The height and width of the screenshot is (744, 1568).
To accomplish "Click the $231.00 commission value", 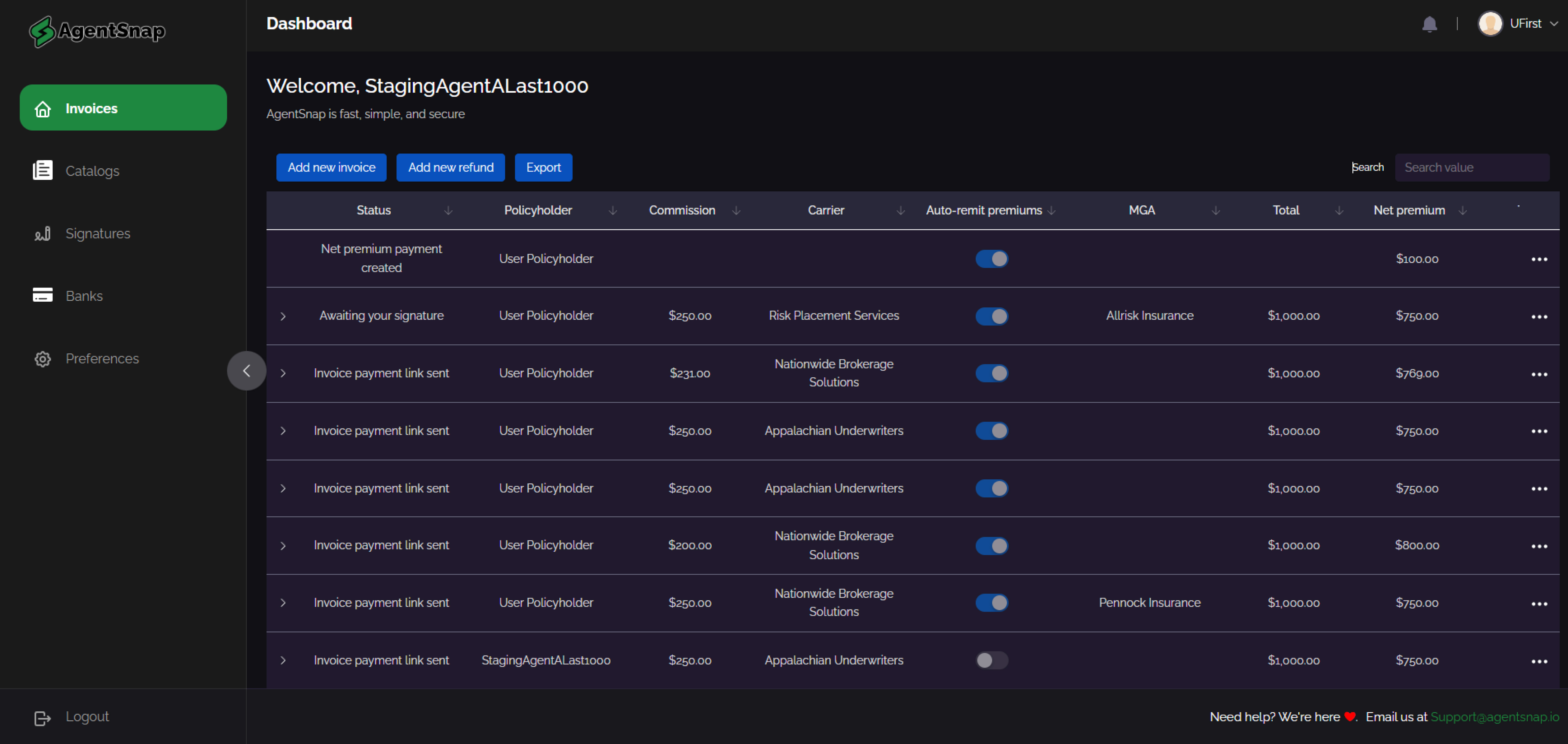I will click(x=690, y=373).
